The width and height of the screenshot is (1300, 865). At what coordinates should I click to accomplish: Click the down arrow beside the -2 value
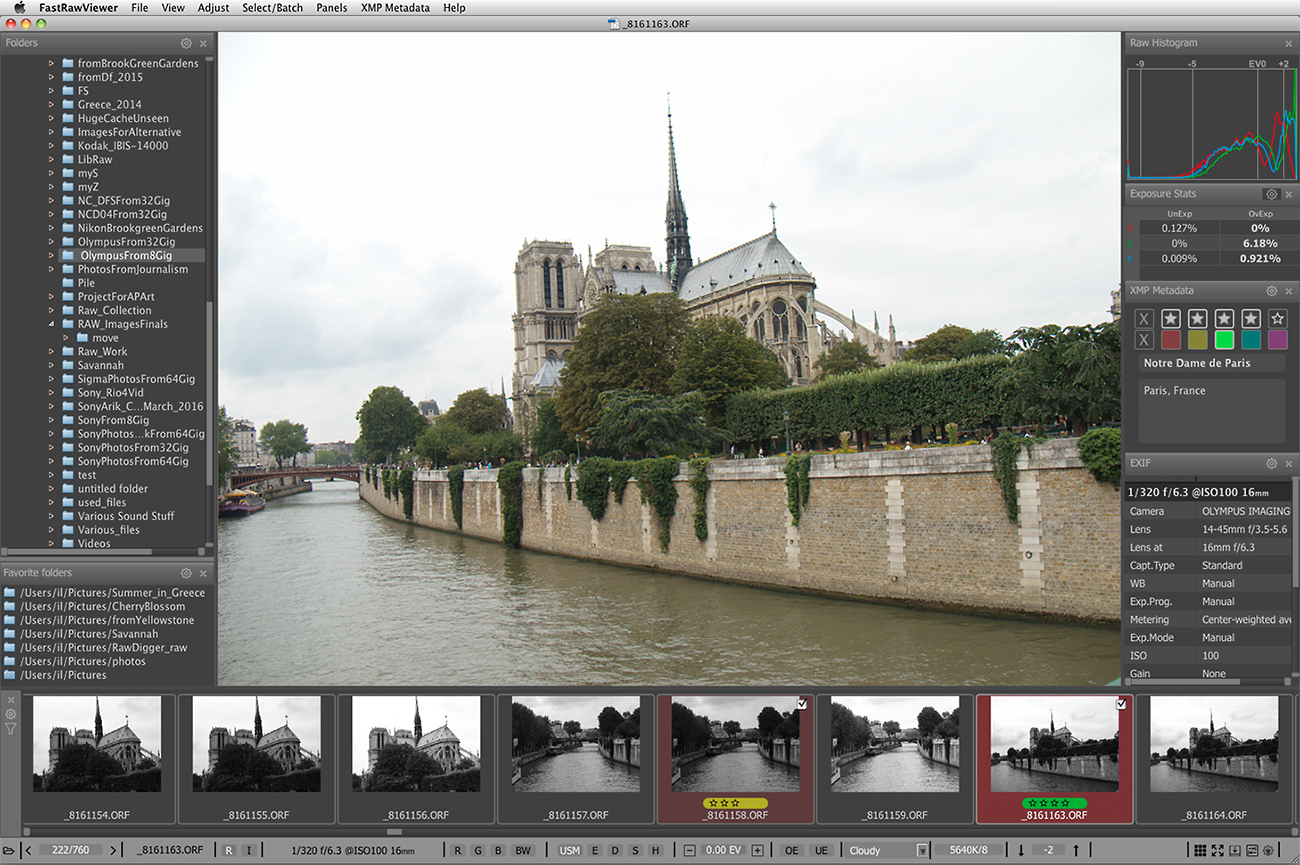(1021, 850)
